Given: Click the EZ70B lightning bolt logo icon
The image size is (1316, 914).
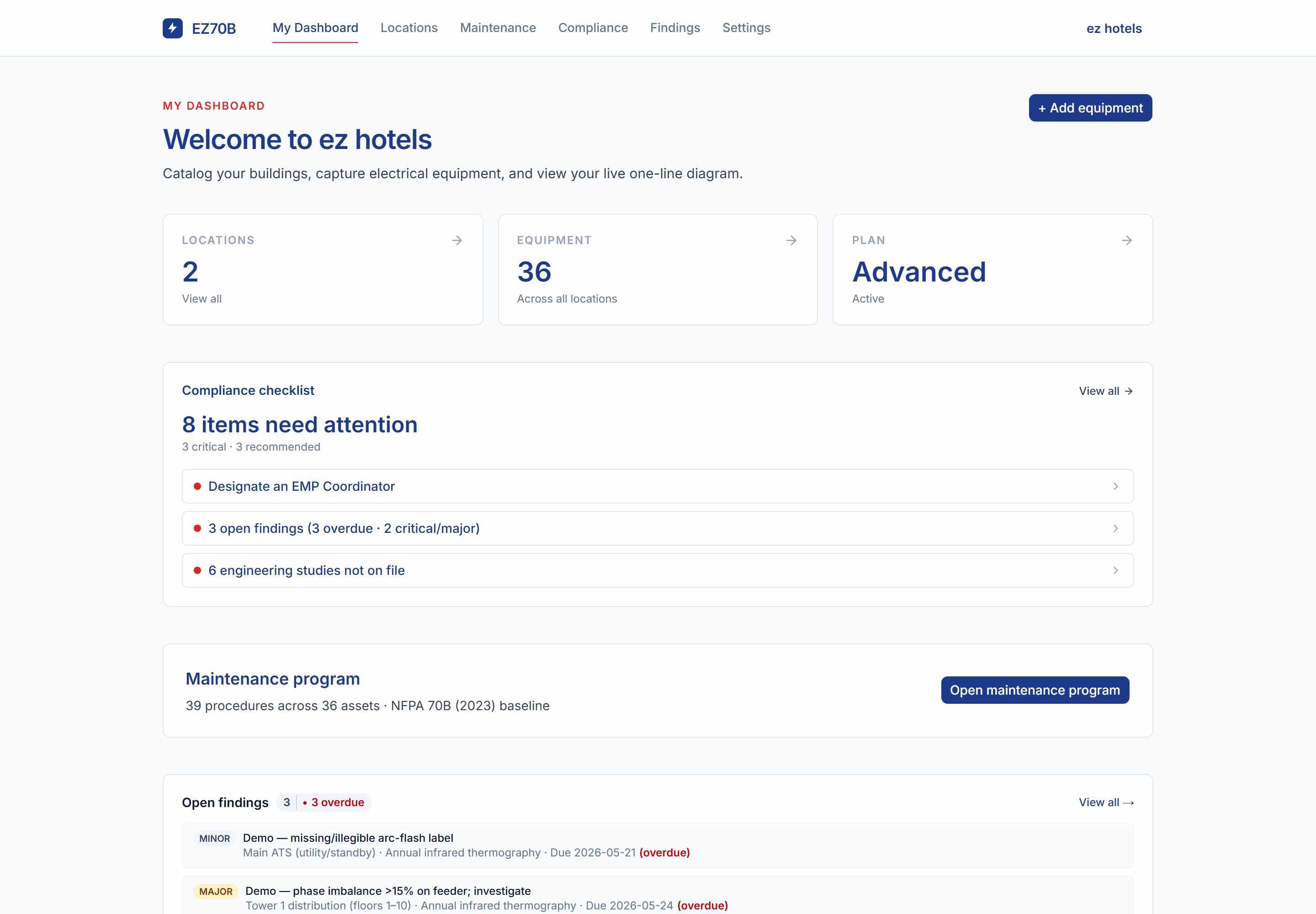Looking at the screenshot, I should (172, 28).
